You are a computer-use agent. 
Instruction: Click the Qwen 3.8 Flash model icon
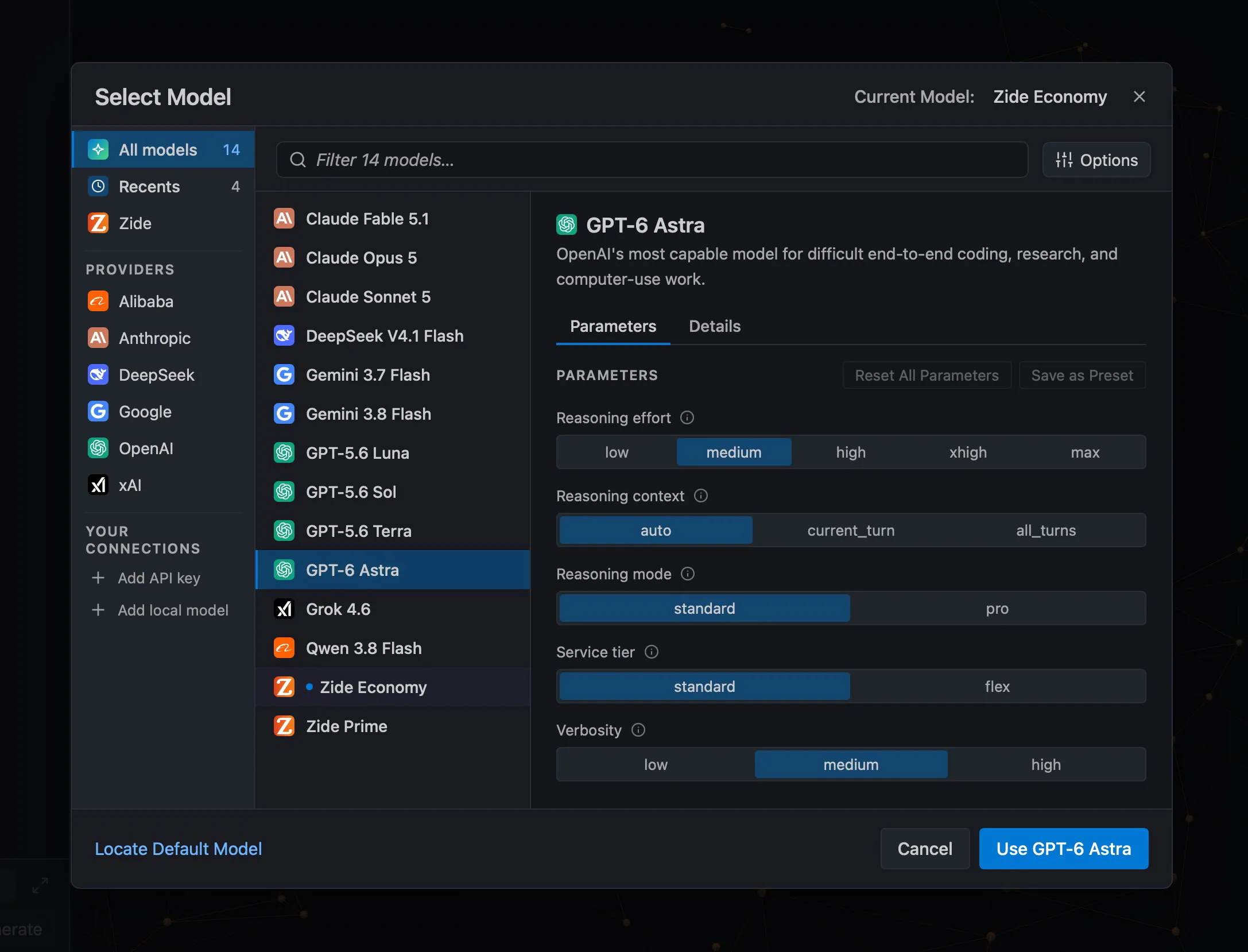(x=284, y=648)
